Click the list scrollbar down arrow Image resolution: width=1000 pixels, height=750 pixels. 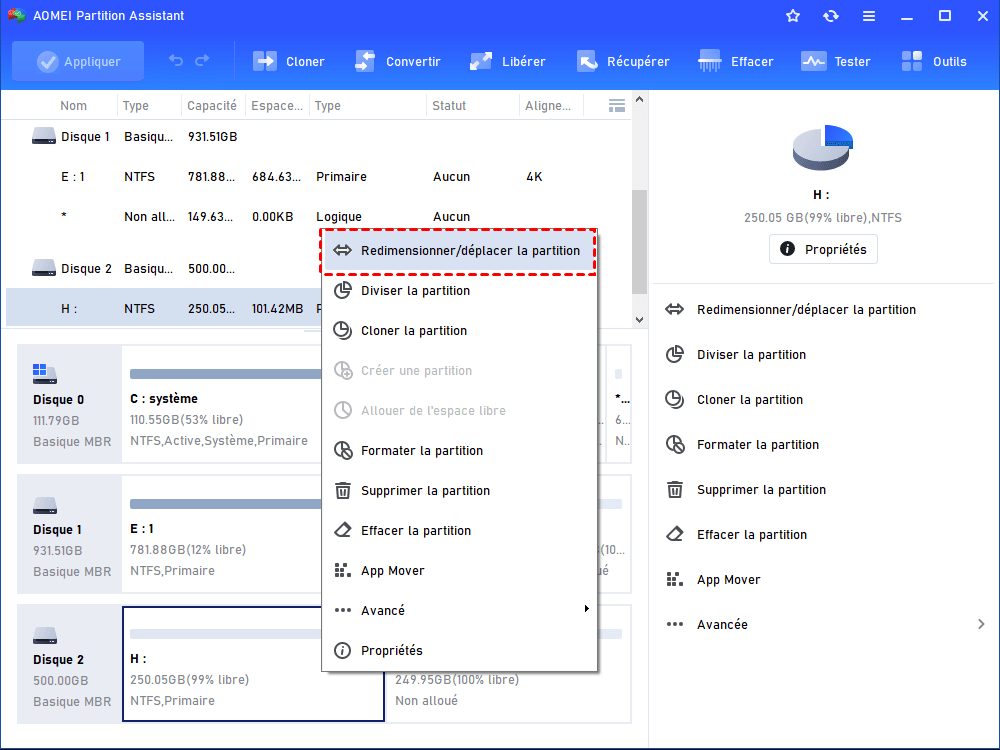coord(639,320)
